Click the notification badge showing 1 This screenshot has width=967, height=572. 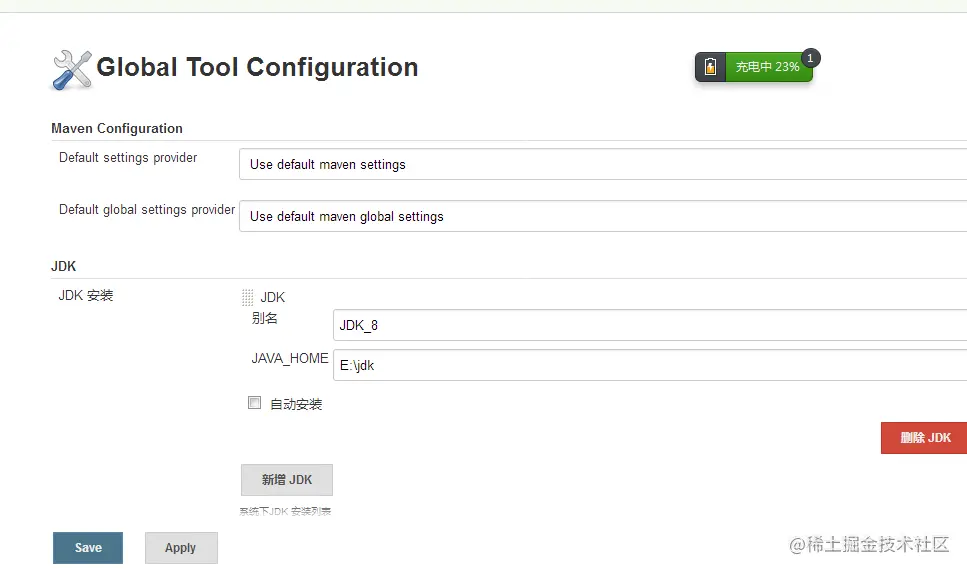click(810, 58)
